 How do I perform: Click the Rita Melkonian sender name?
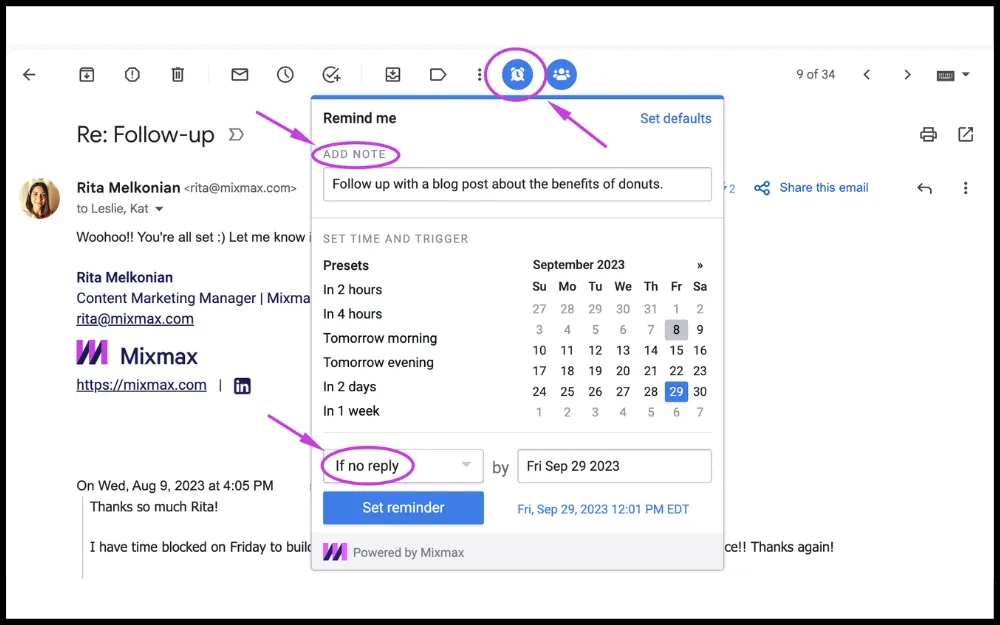[128, 188]
